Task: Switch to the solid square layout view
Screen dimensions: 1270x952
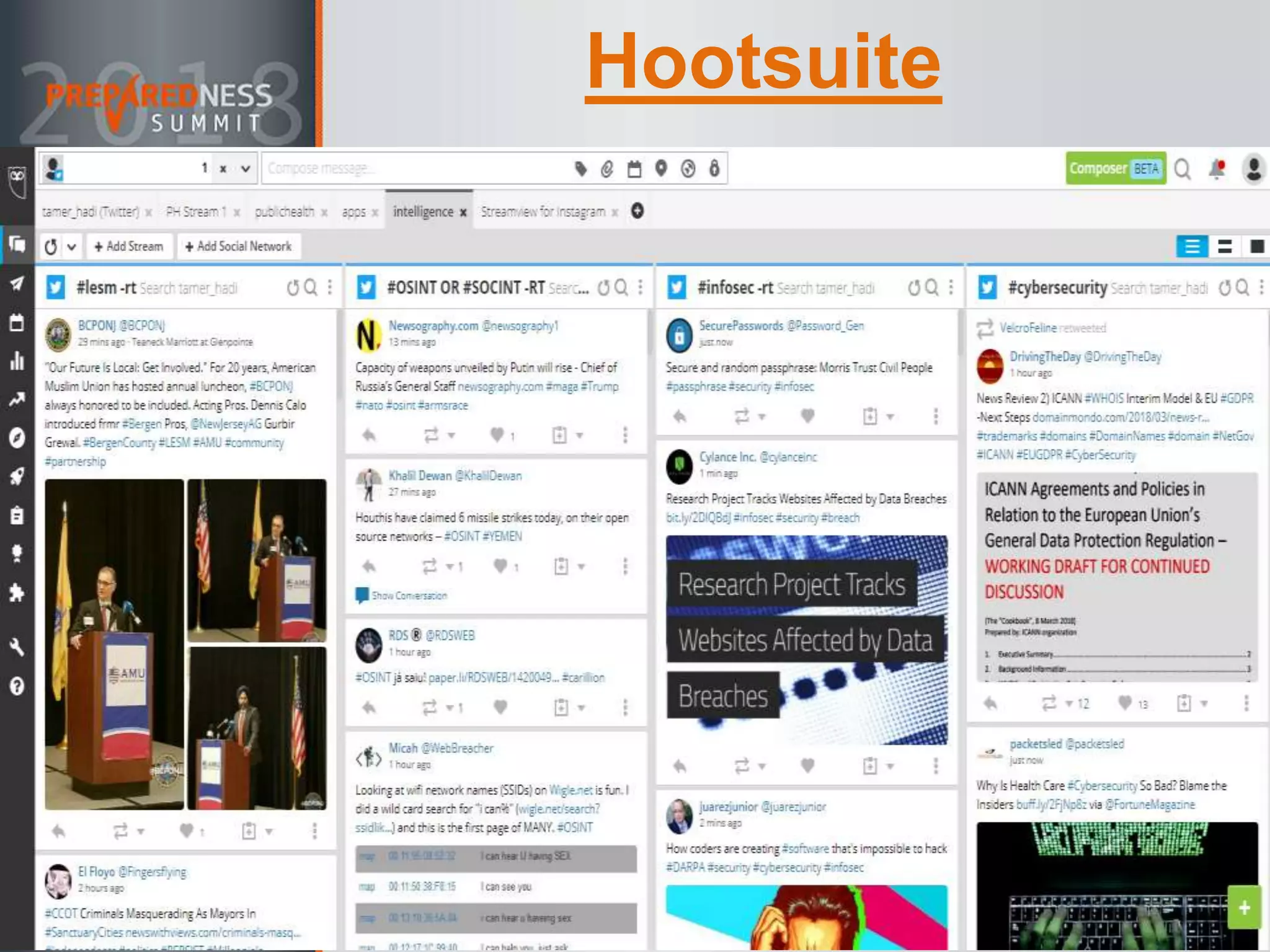Action: coord(1257,247)
